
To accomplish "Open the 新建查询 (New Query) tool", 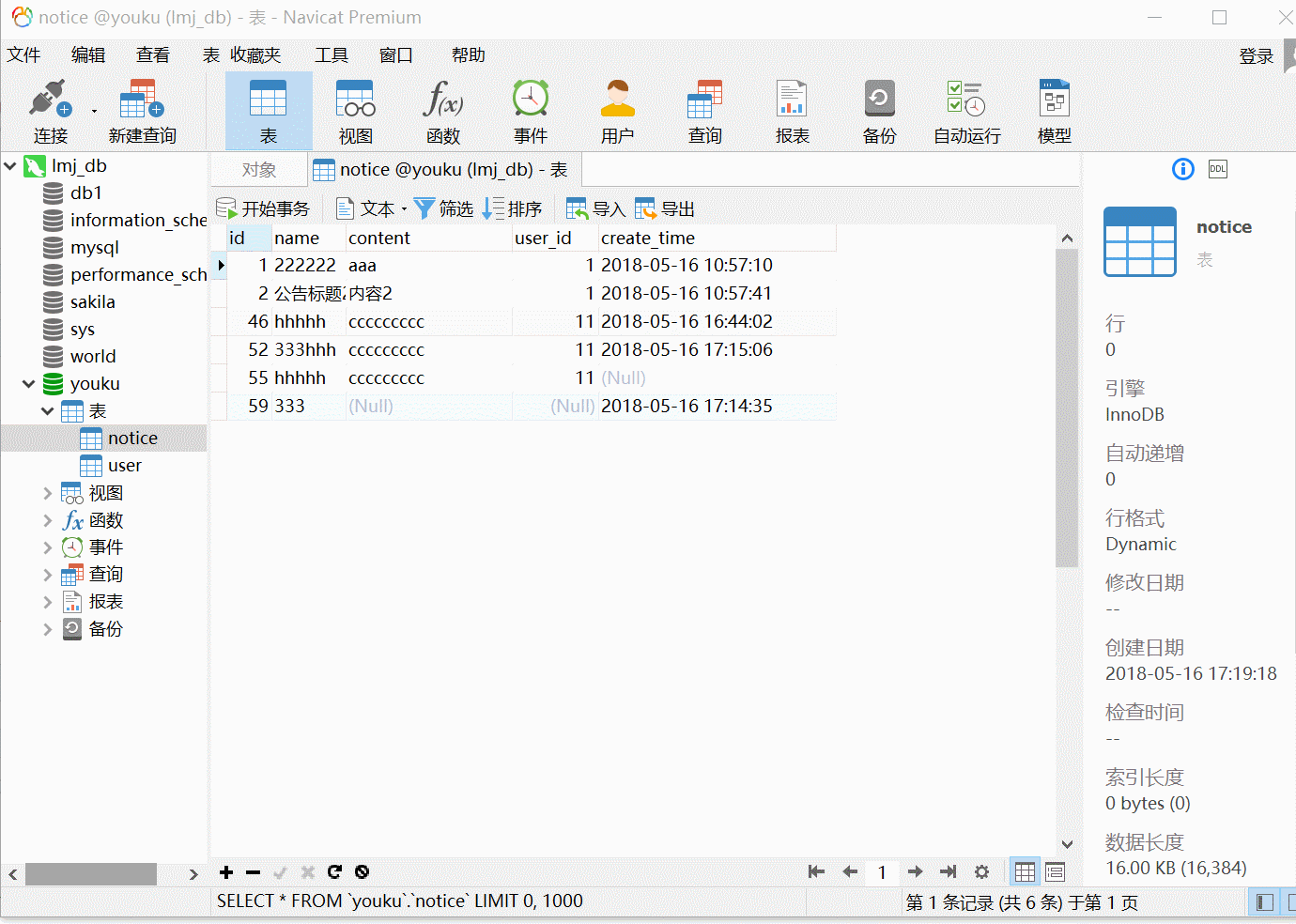I will pyautogui.click(x=142, y=108).
